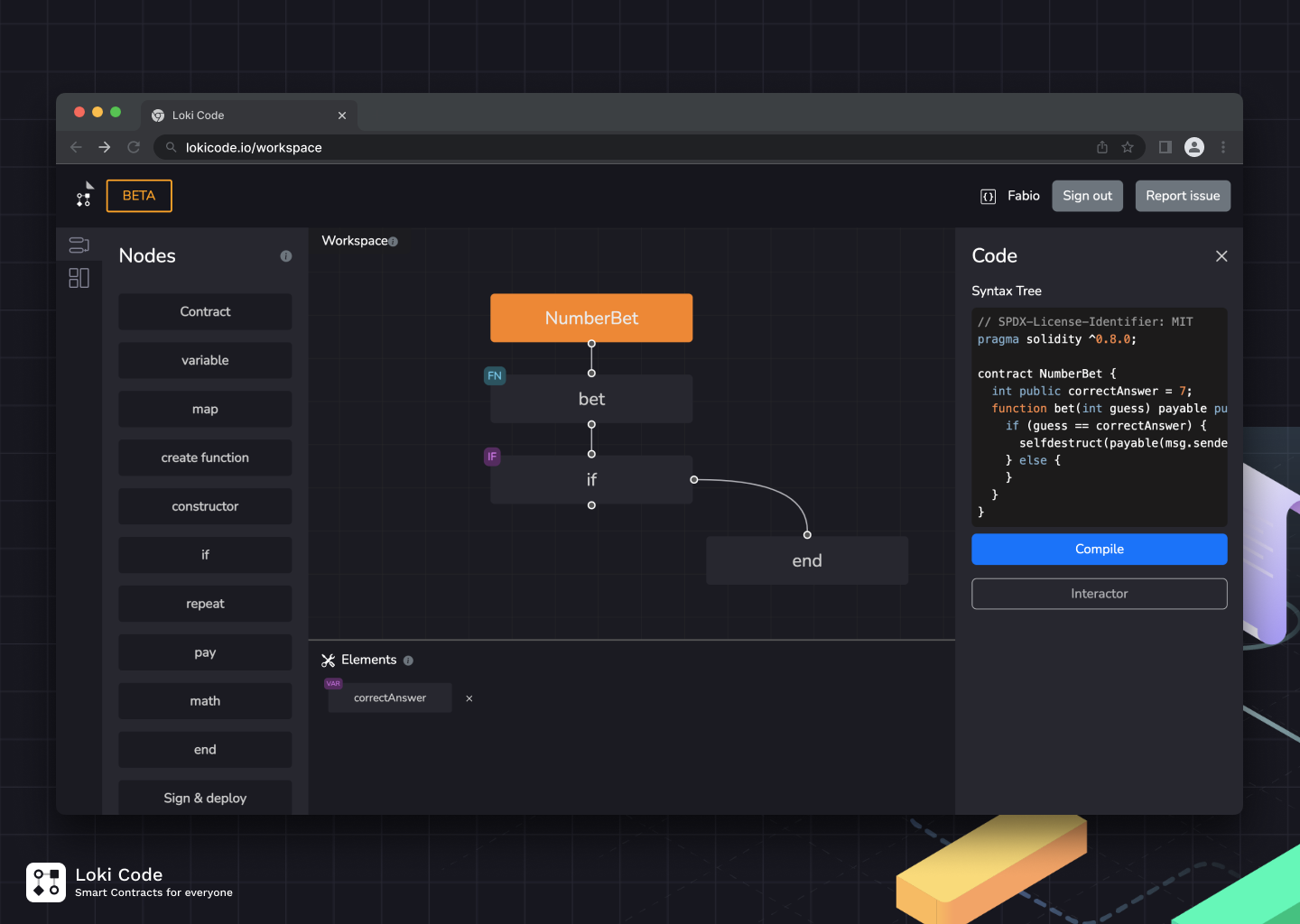Click the Sign out button
The image size is (1300, 924).
[x=1088, y=196]
